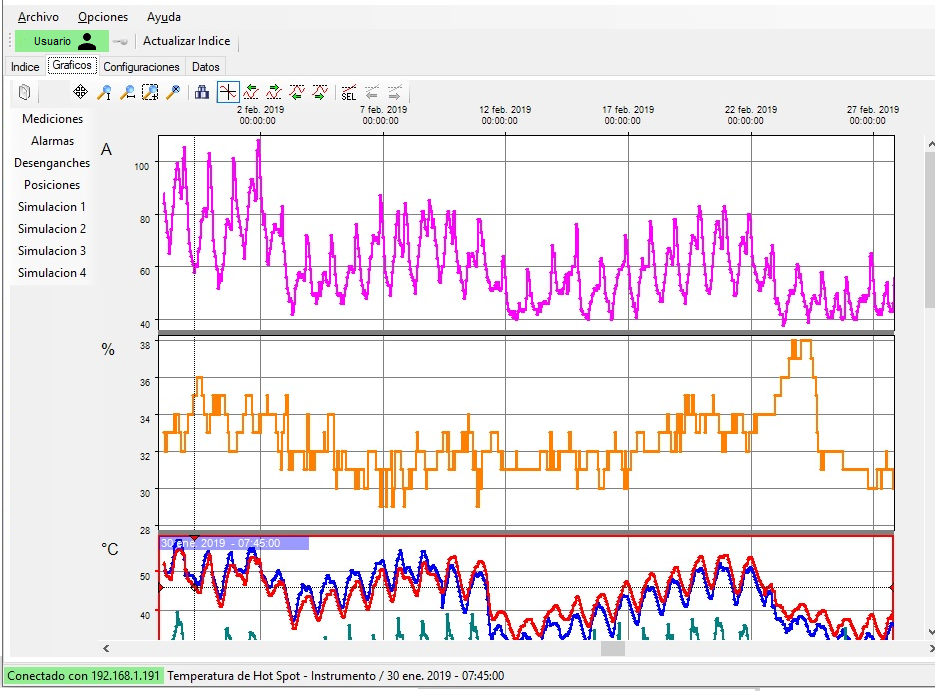Open the Opciones menu
Screen dimensions: 935x691
[103, 17]
